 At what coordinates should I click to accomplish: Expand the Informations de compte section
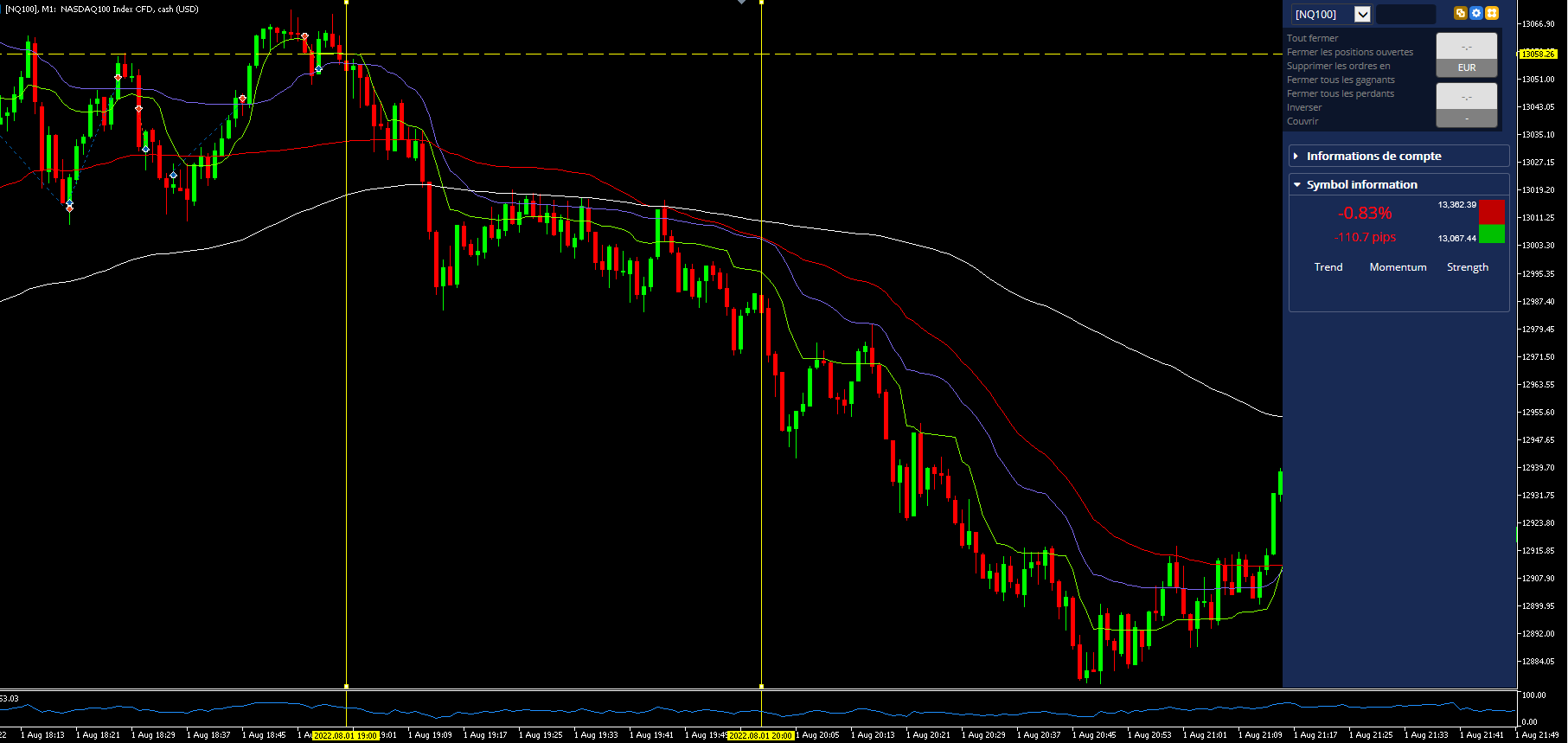[x=1398, y=156]
